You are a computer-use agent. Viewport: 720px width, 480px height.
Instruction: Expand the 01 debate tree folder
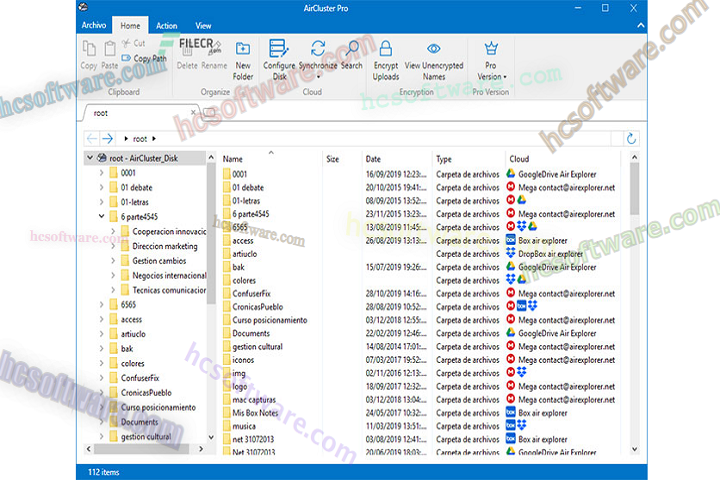(101, 187)
